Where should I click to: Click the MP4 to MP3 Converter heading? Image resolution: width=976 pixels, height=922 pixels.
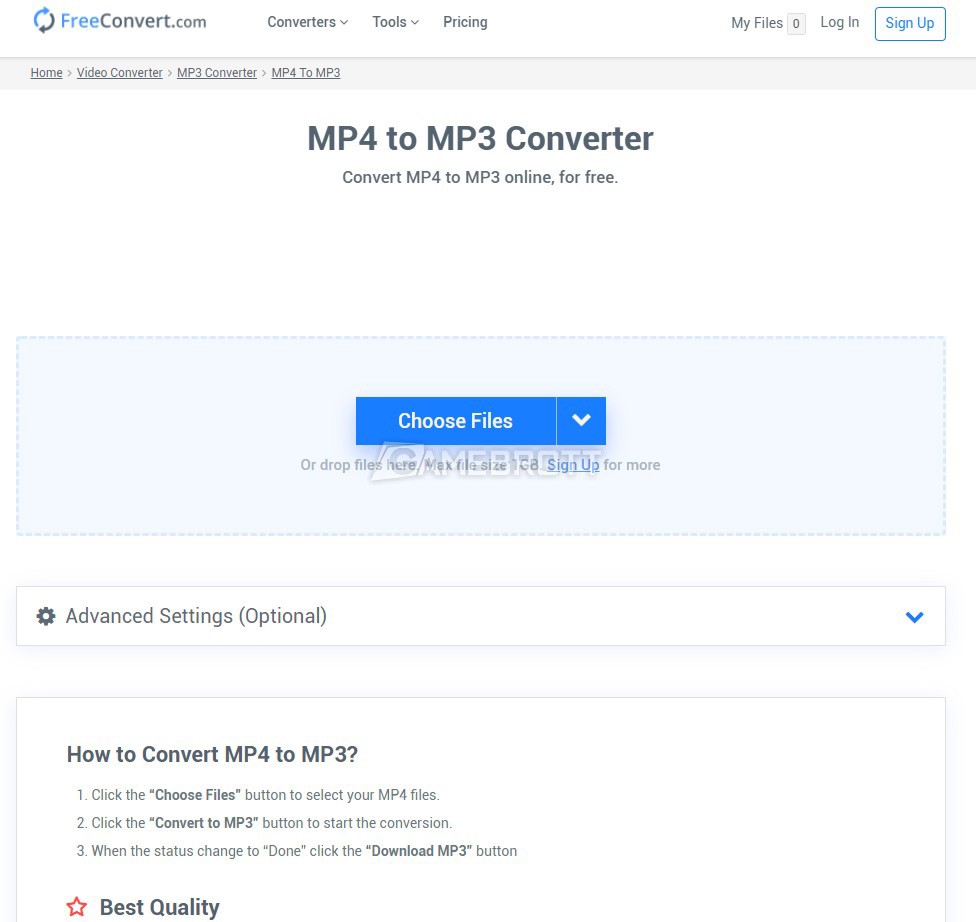pos(480,138)
